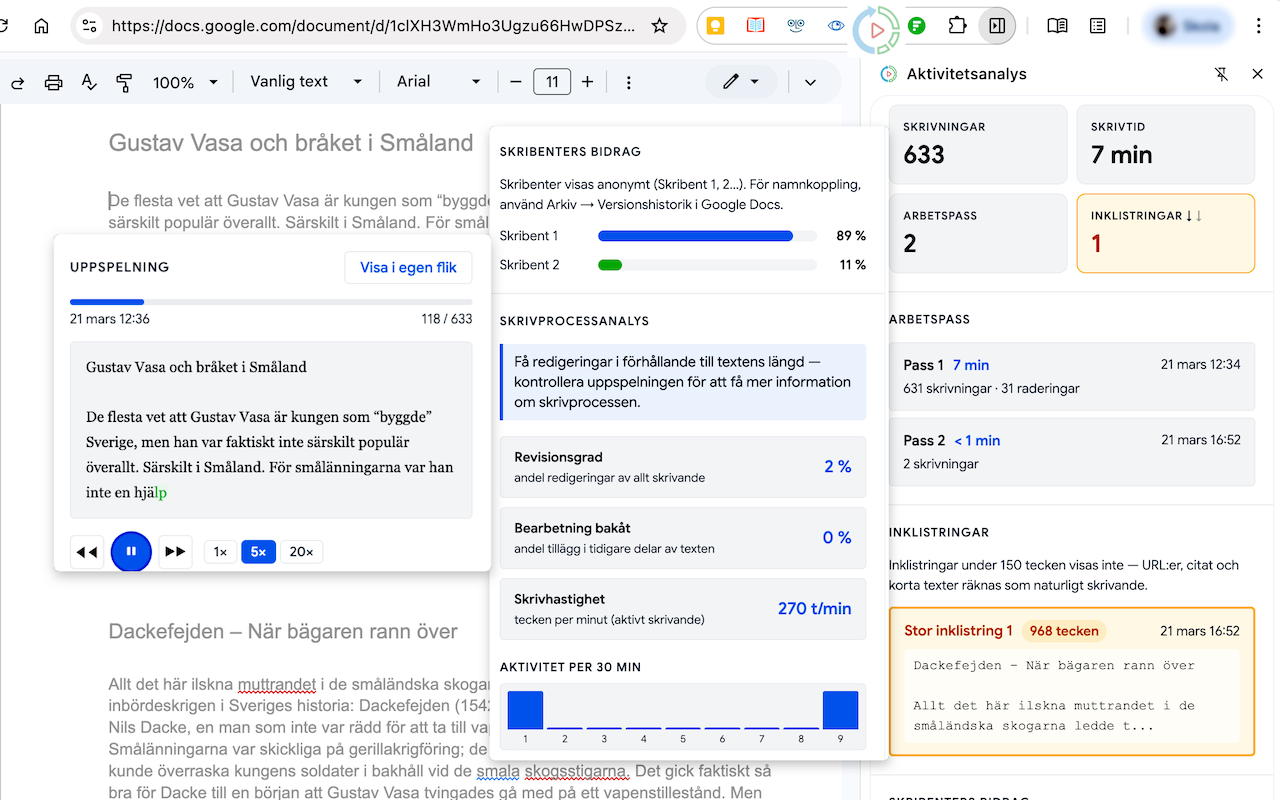Viewport: 1280px width, 800px height.
Task: Click activity chart bar for period 9
Action: pos(840,710)
